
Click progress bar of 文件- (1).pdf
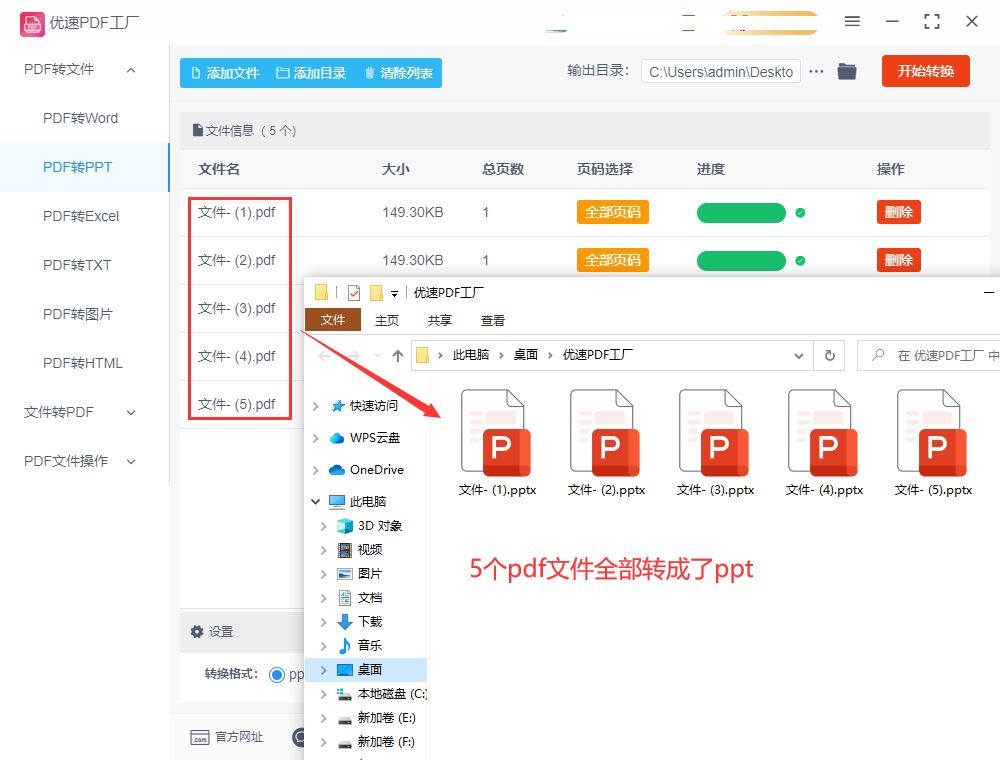(x=741, y=213)
